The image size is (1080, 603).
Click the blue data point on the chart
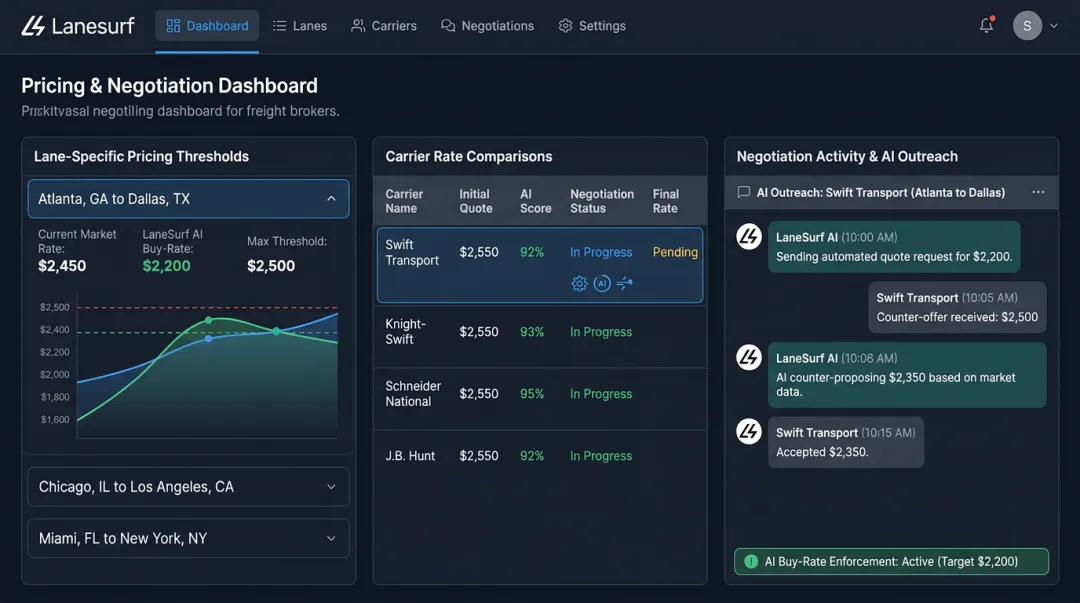(x=209, y=338)
